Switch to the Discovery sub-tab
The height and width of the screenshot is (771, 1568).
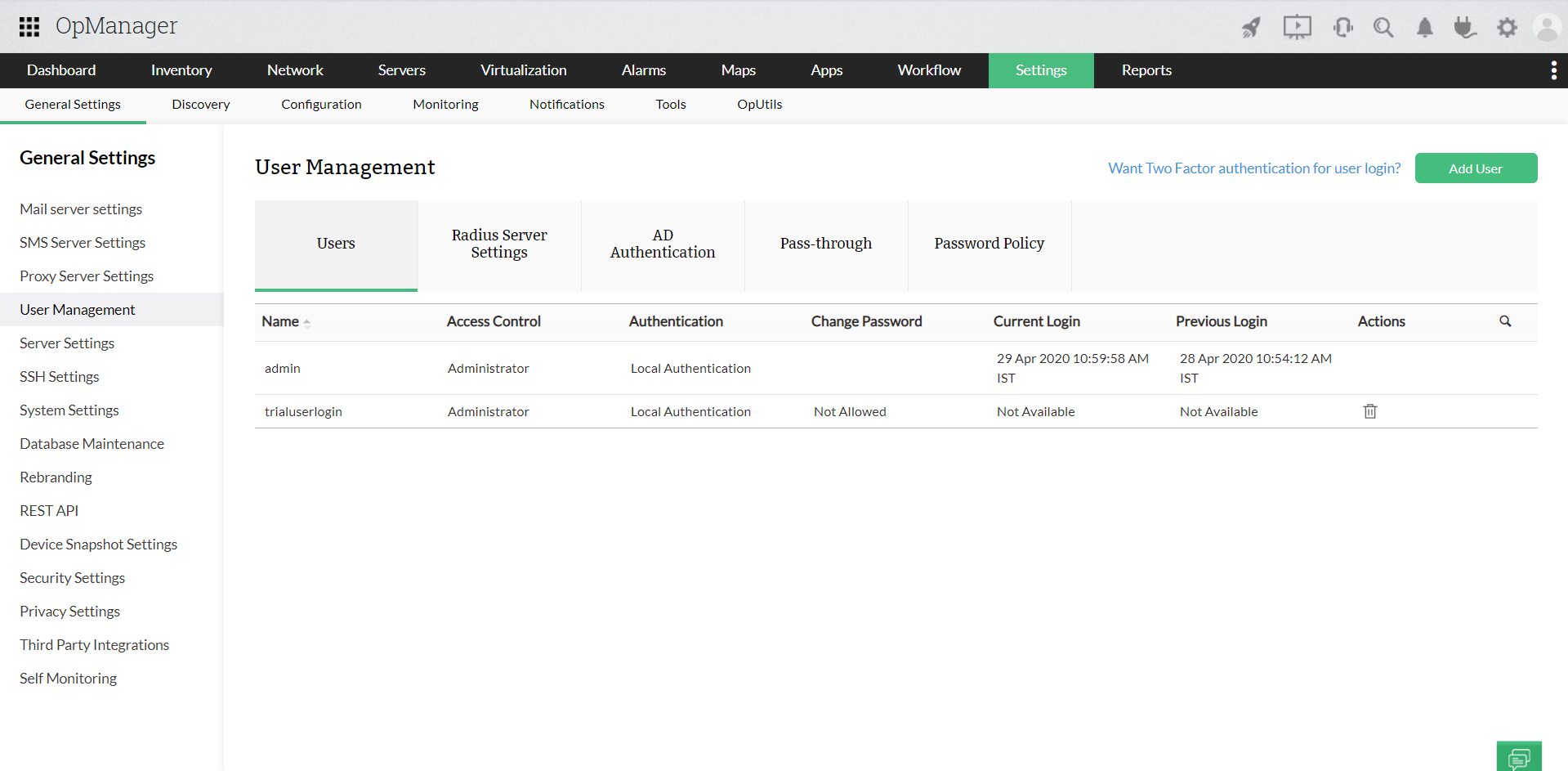point(201,105)
